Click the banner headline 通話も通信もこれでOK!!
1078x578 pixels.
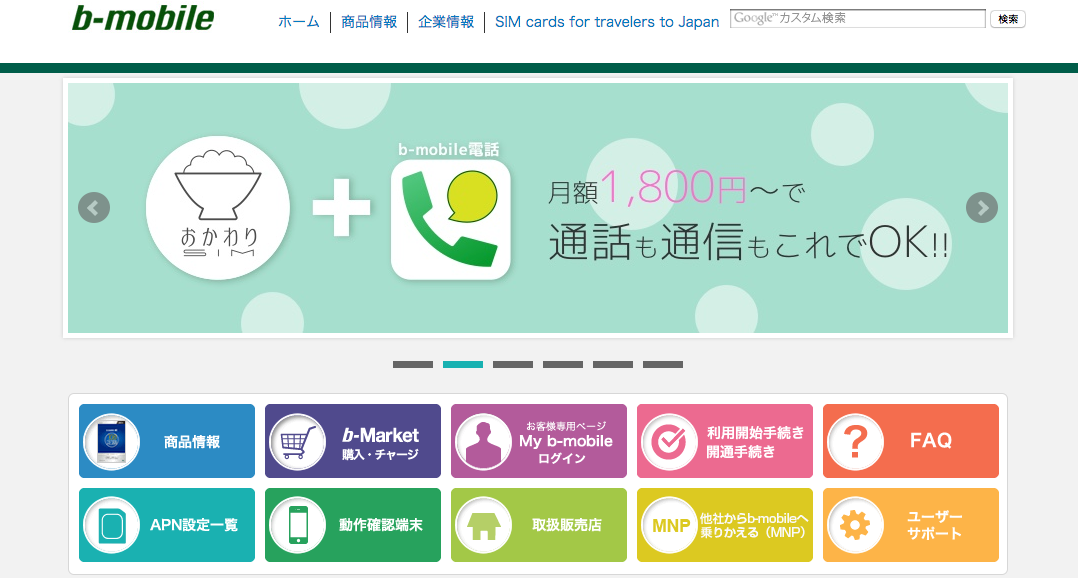coord(749,243)
